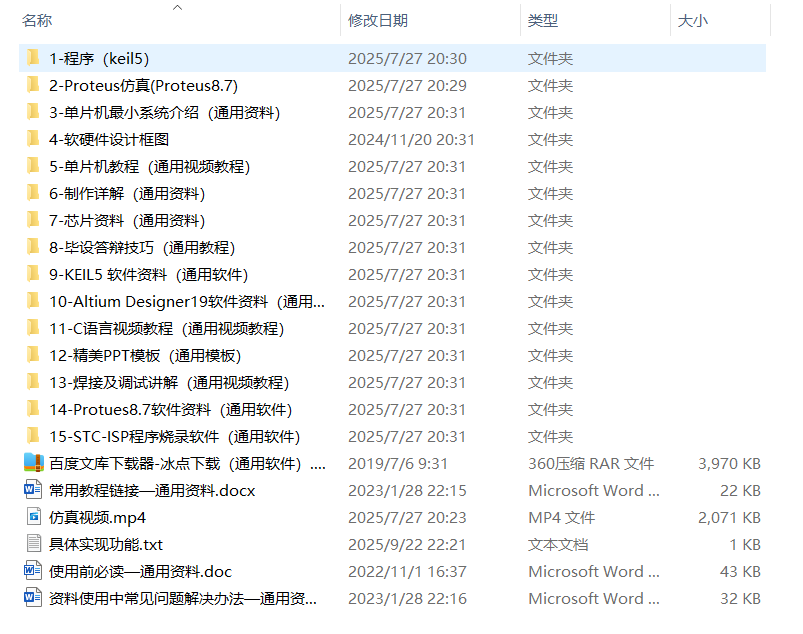Click the folder icon of 4-软硬件设计框图
The image size is (803, 634).
[33, 139]
